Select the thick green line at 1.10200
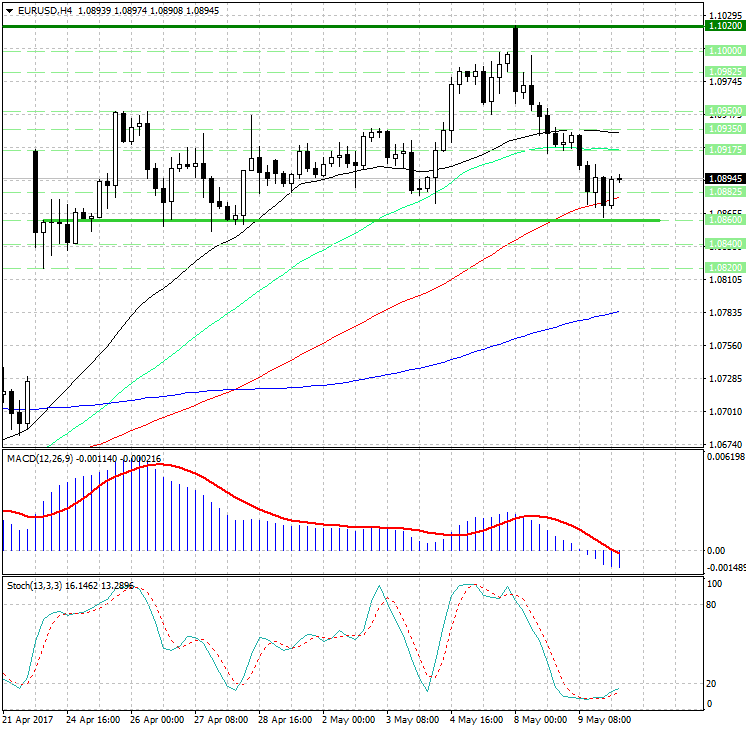This screenshot has width=746, height=731. pos(300,27)
